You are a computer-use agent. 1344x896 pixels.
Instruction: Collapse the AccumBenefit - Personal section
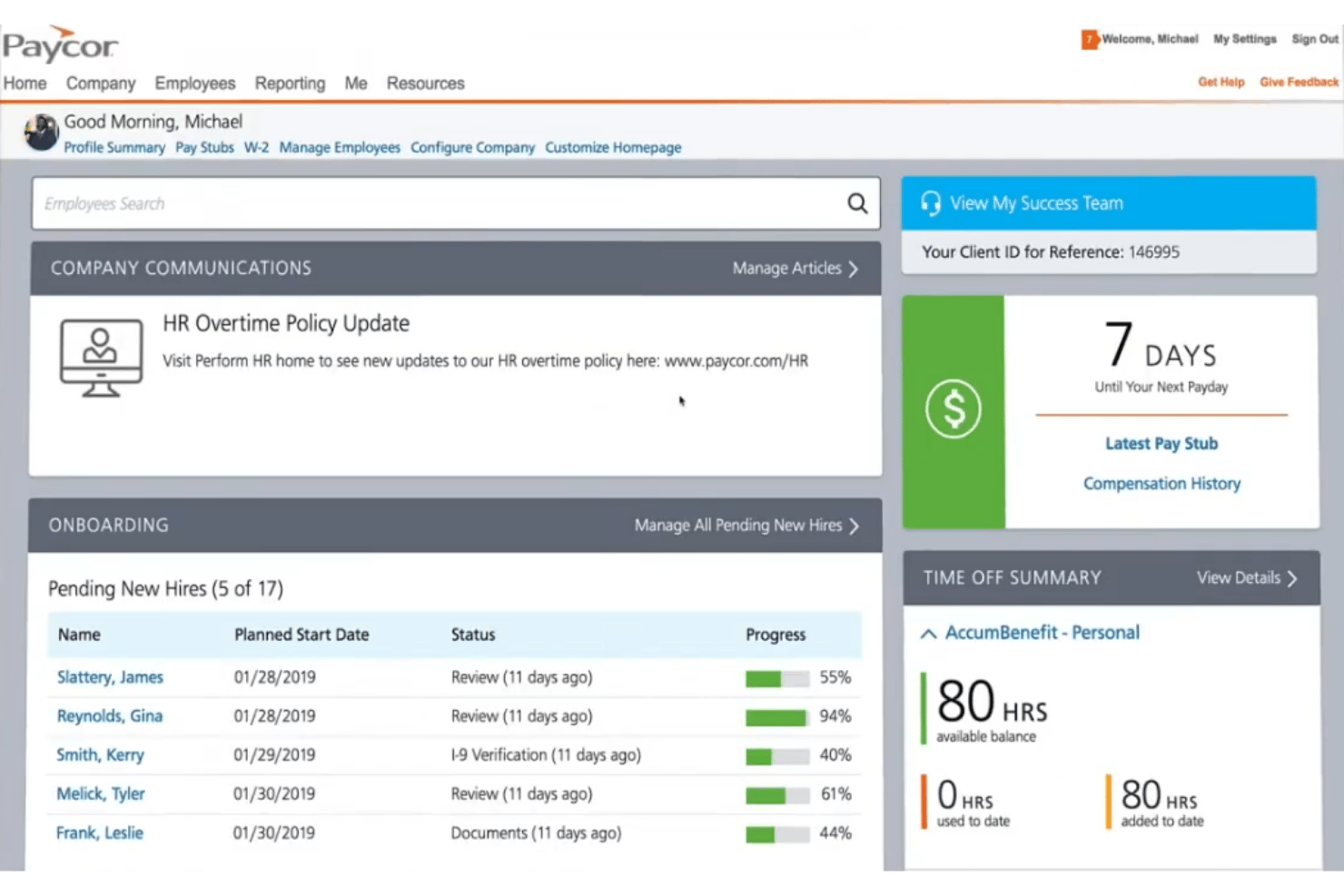click(928, 634)
